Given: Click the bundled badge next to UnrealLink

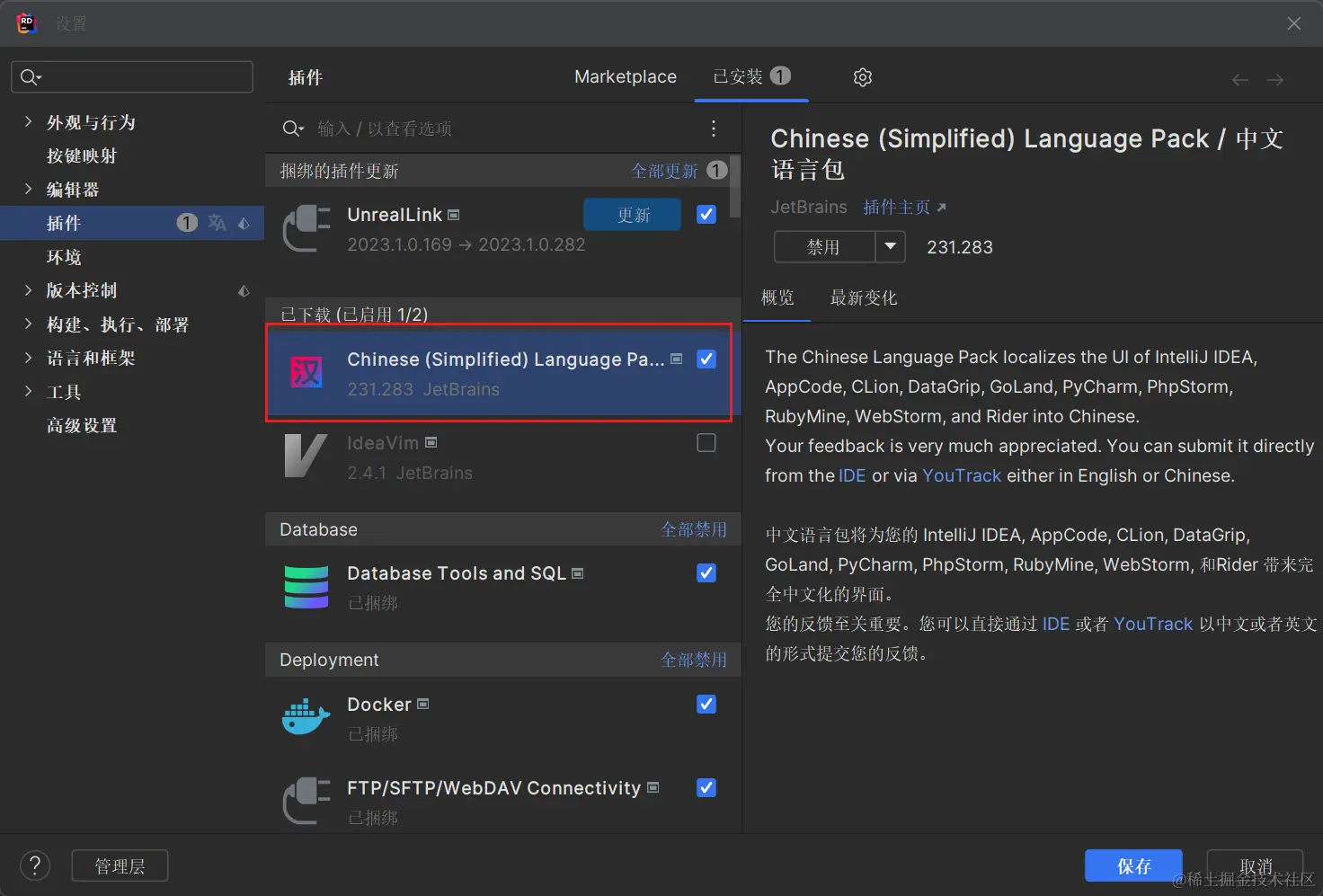Looking at the screenshot, I should 454,215.
